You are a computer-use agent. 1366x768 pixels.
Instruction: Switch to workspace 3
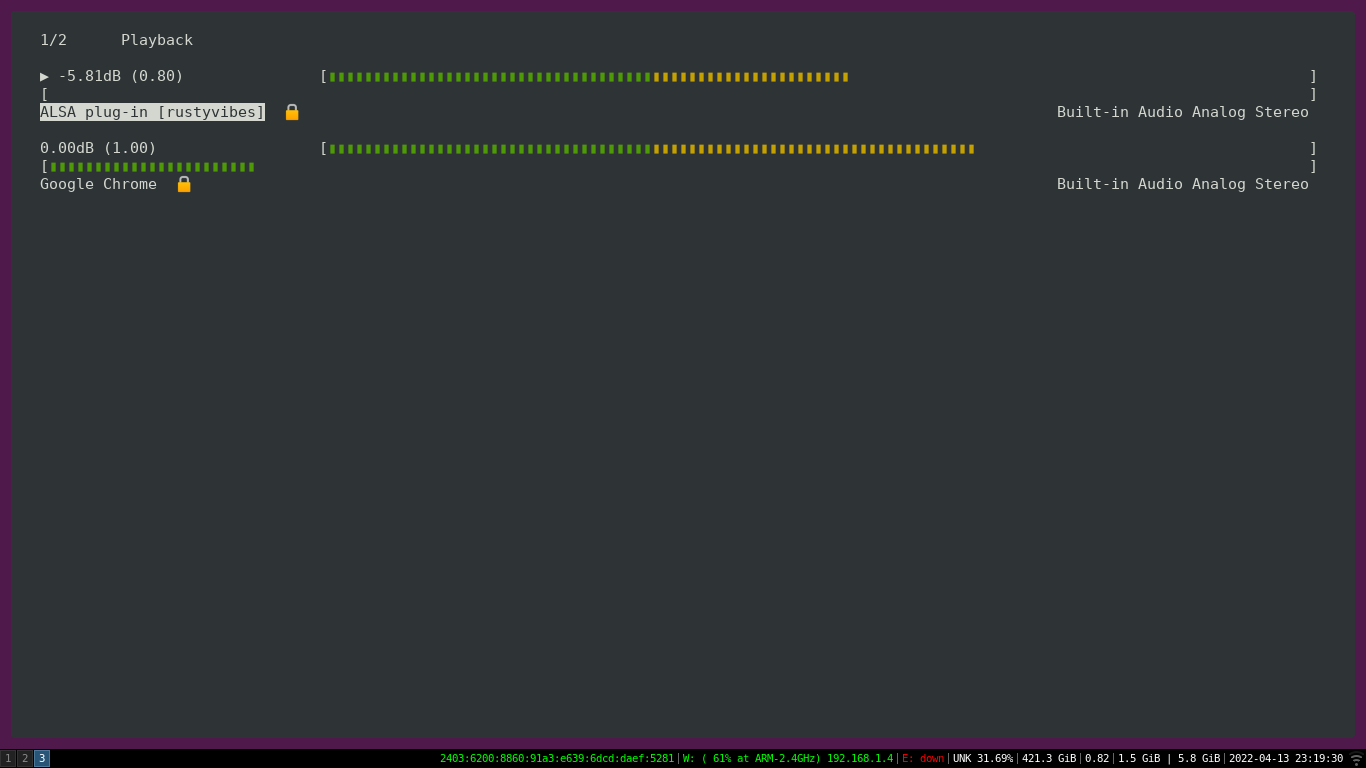[x=42, y=759]
